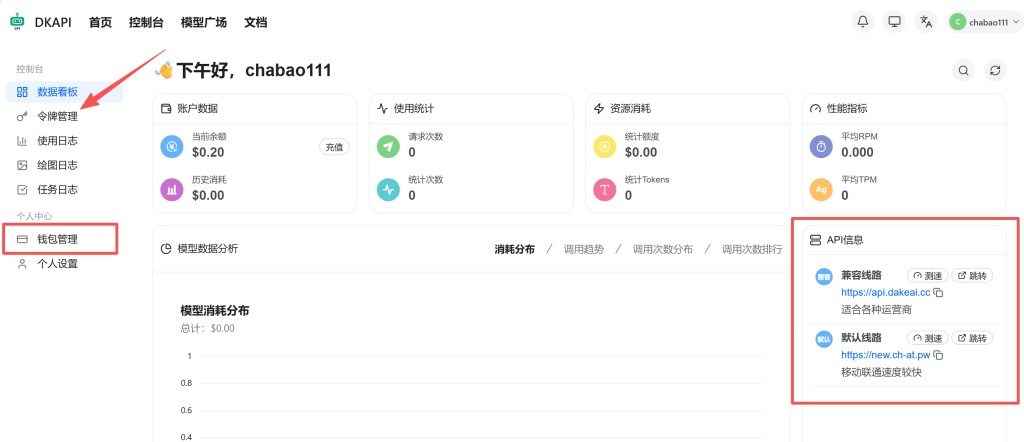1024x442 pixels.
Task: Click the search magnifier icon
Action: click(x=963, y=70)
